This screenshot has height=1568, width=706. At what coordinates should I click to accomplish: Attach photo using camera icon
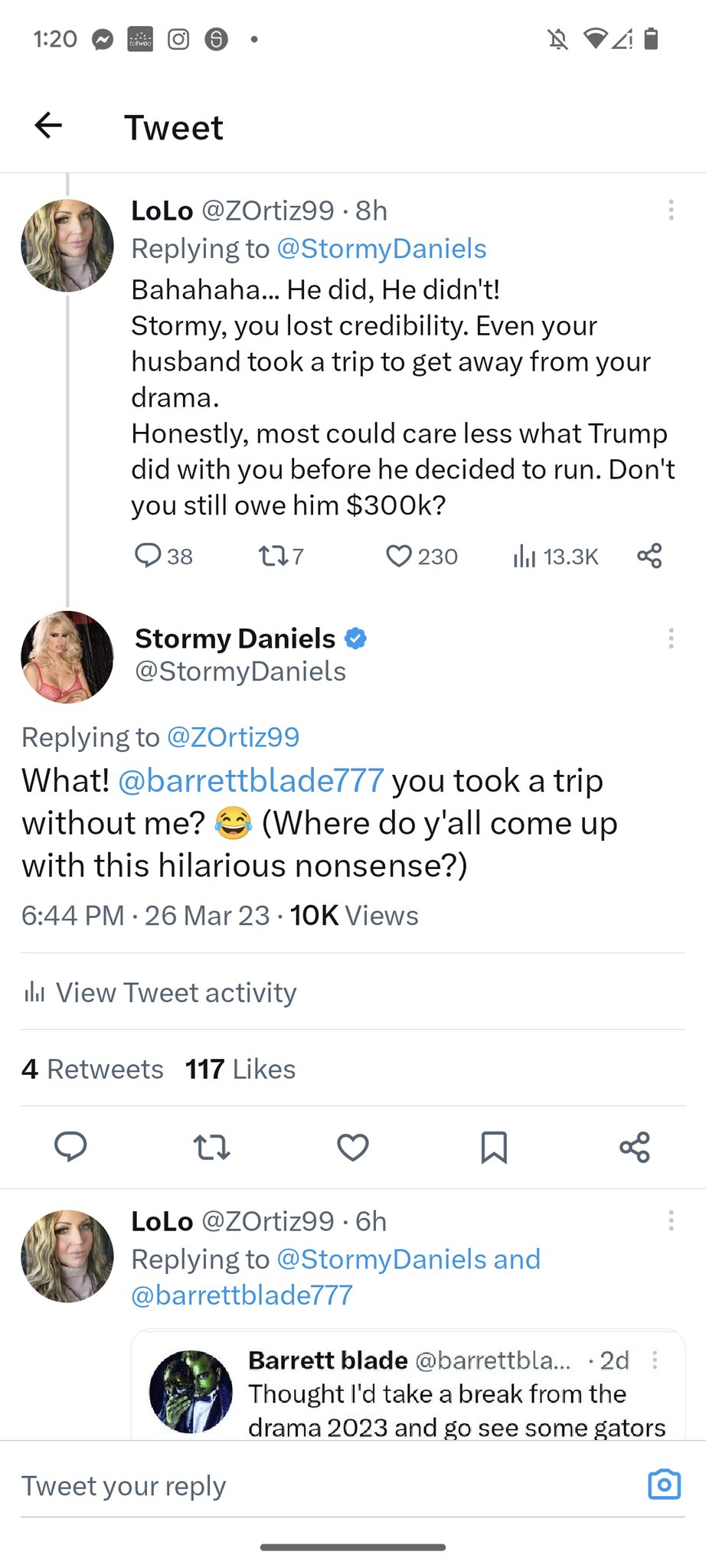click(664, 1485)
